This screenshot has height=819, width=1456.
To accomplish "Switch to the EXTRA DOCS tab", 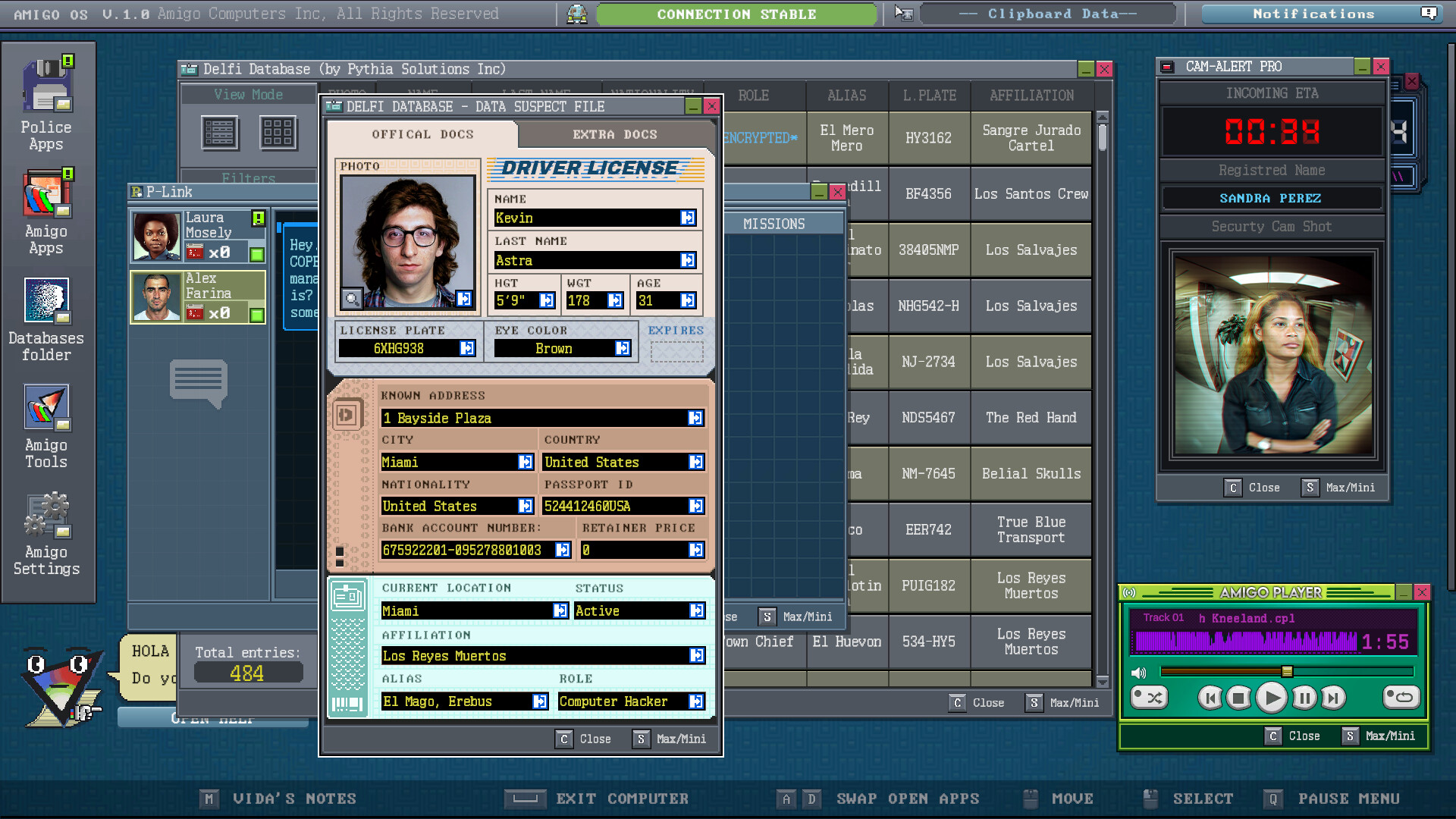I will point(616,134).
